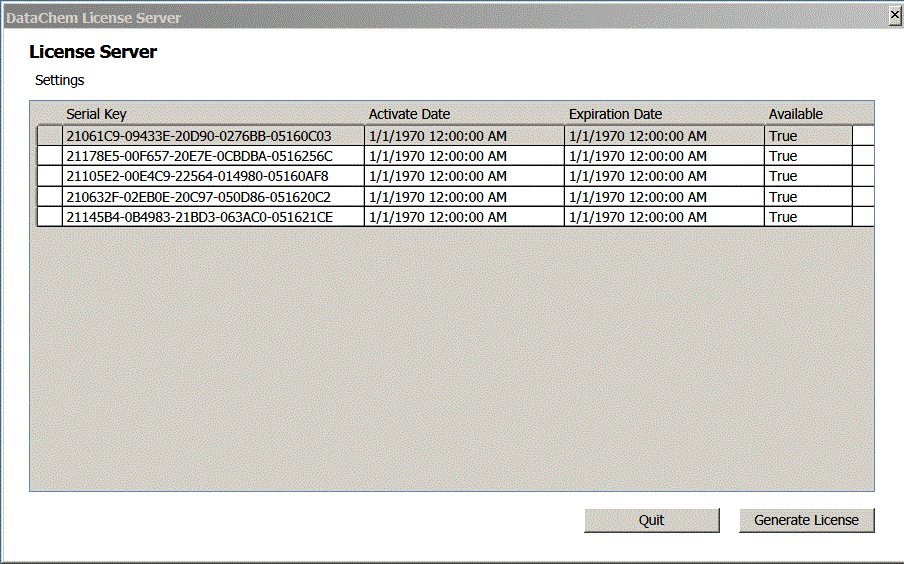Viewport: 904px width, 564px height.
Task: Click Expiration Date cell of 21105E2 row
Action: coord(664,176)
